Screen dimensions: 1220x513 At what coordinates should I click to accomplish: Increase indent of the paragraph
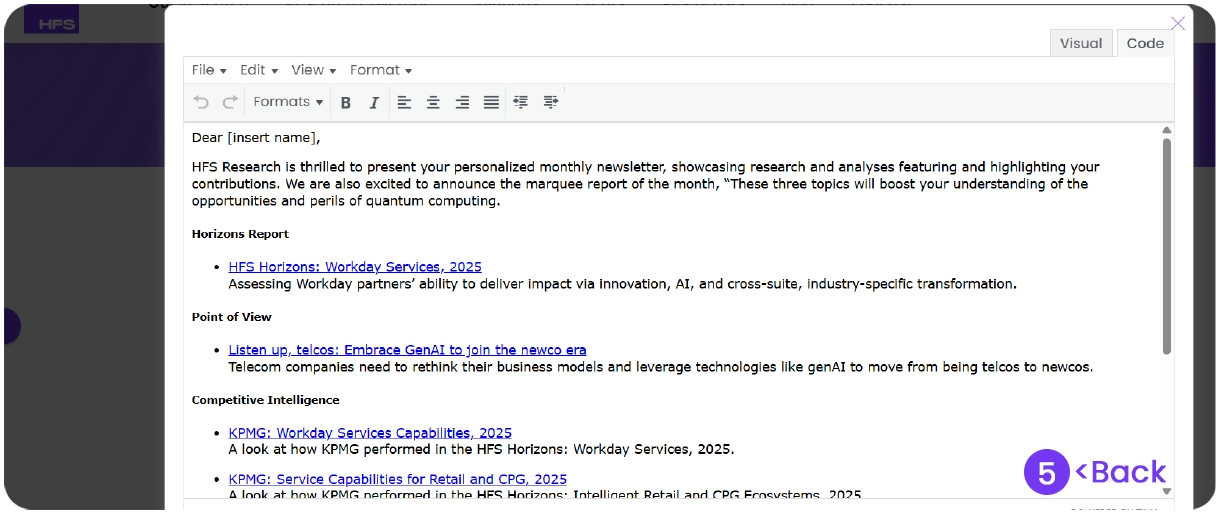[550, 102]
